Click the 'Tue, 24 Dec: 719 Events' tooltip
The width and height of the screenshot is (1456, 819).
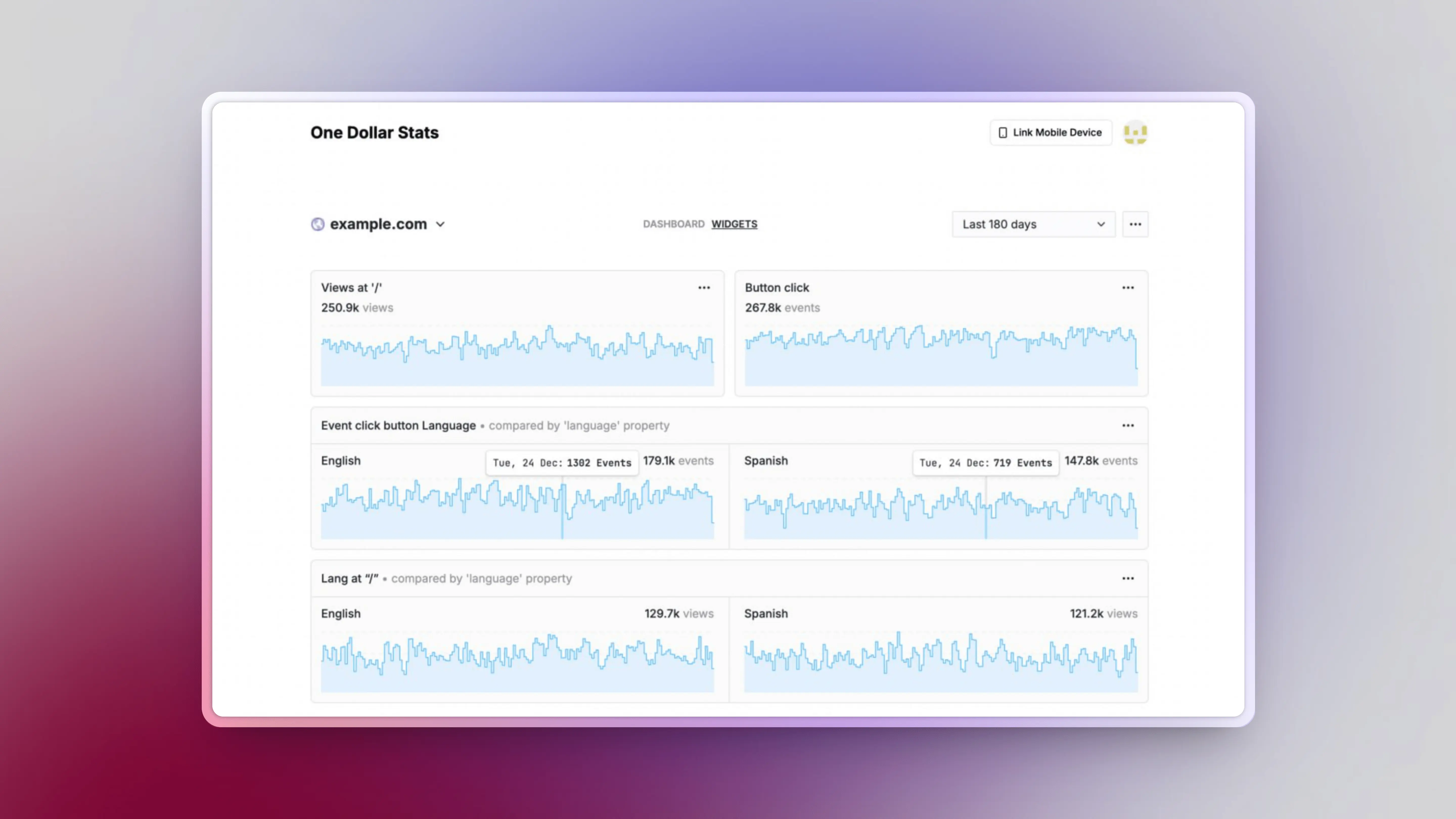(986, 463)
